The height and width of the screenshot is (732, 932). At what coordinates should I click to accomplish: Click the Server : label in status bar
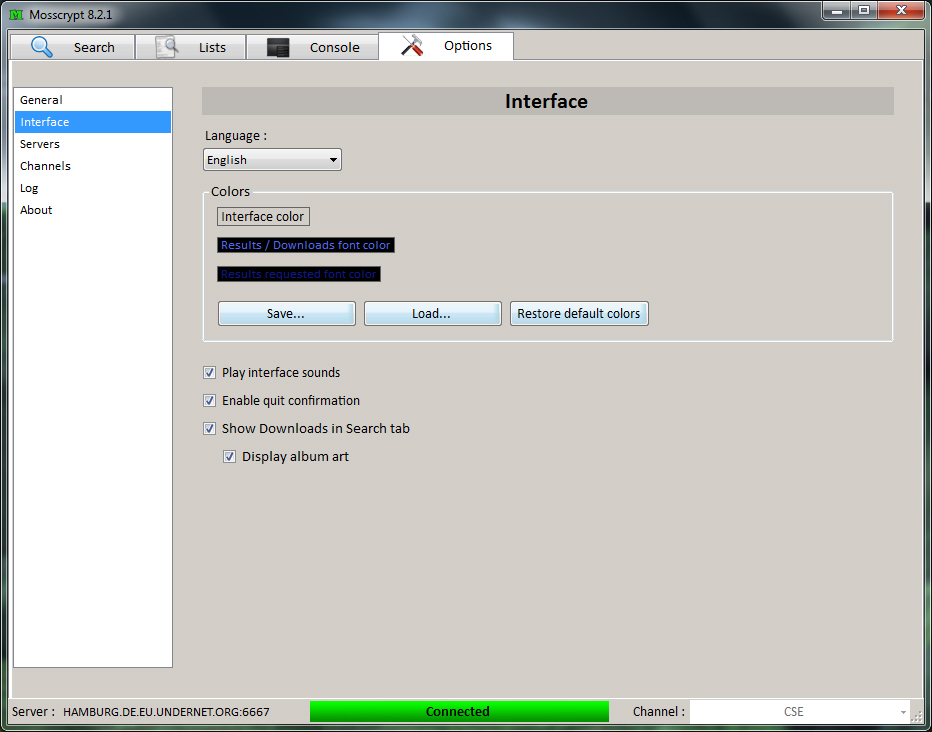pos(33,711)
